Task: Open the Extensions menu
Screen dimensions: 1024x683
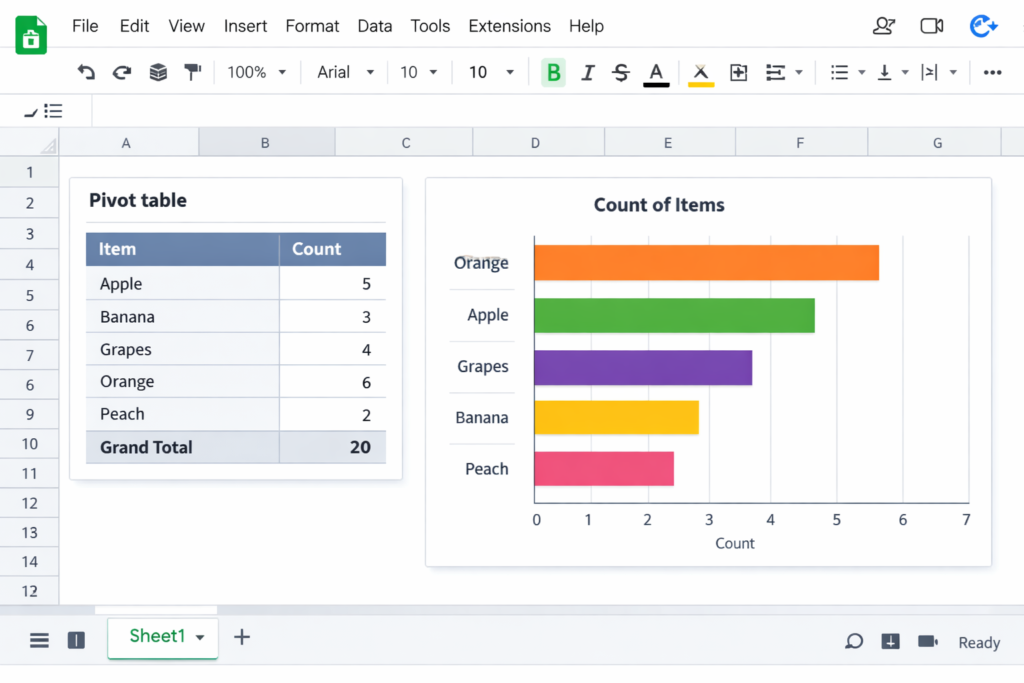Action: (509, 26)
